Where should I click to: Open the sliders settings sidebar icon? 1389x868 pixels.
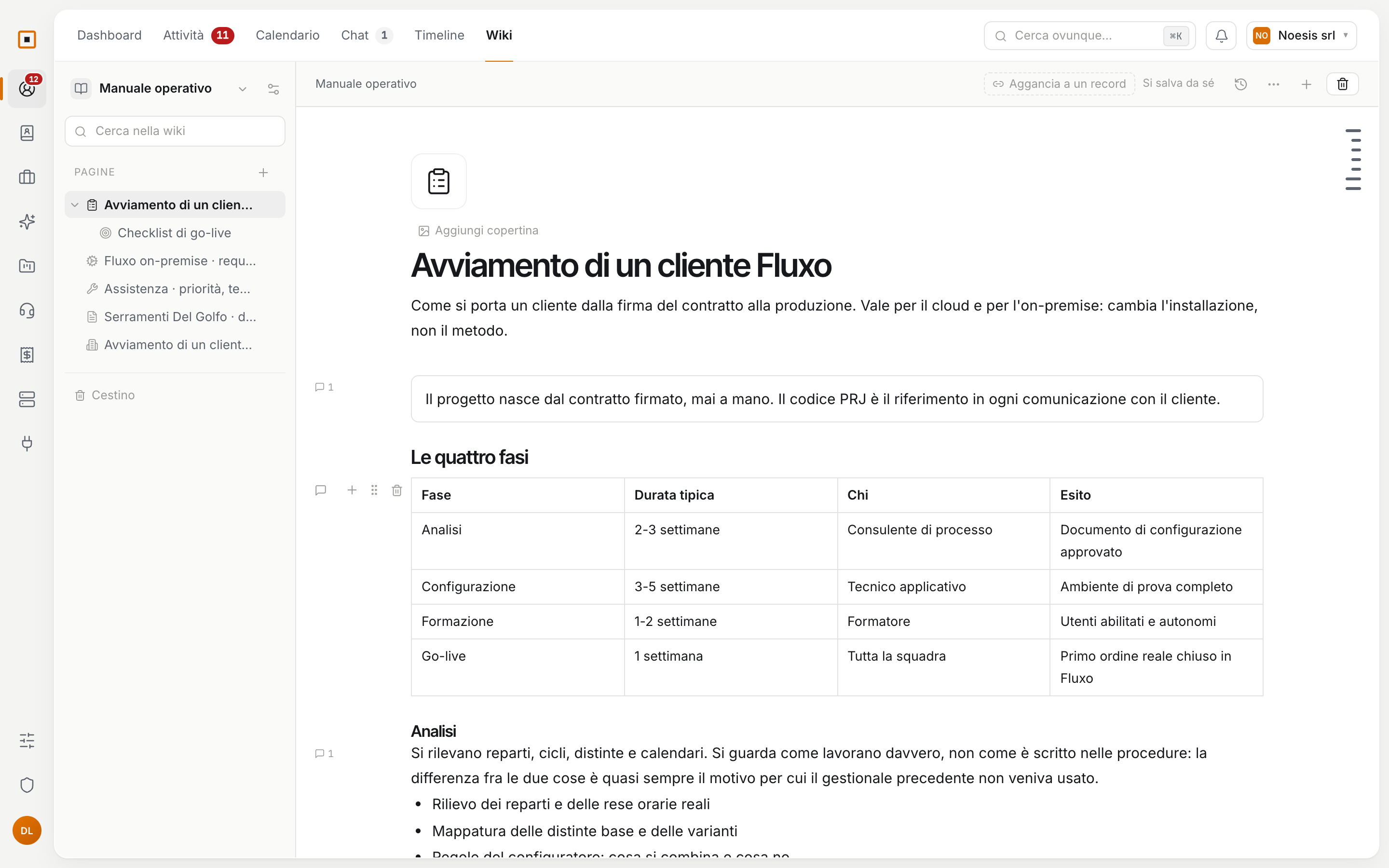pyautogui.click(x=27, y=741)
